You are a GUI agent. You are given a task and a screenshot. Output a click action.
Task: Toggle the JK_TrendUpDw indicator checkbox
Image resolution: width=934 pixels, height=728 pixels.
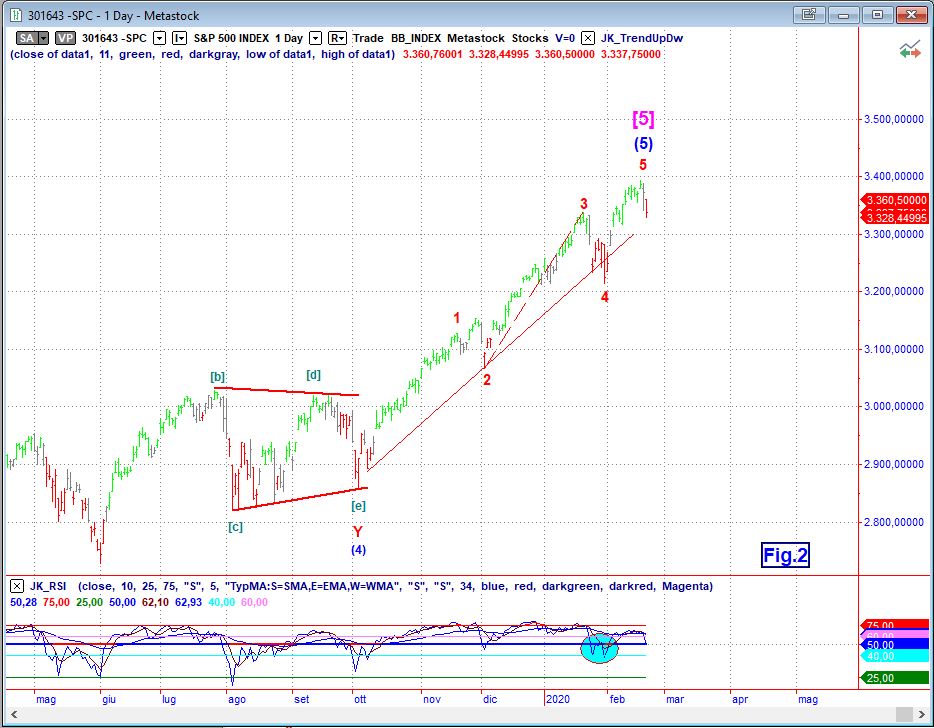tap(587, 38)
